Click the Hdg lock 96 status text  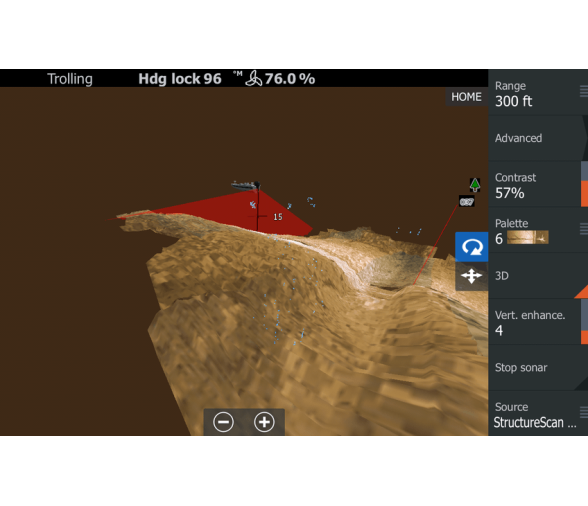click(180, 79)
